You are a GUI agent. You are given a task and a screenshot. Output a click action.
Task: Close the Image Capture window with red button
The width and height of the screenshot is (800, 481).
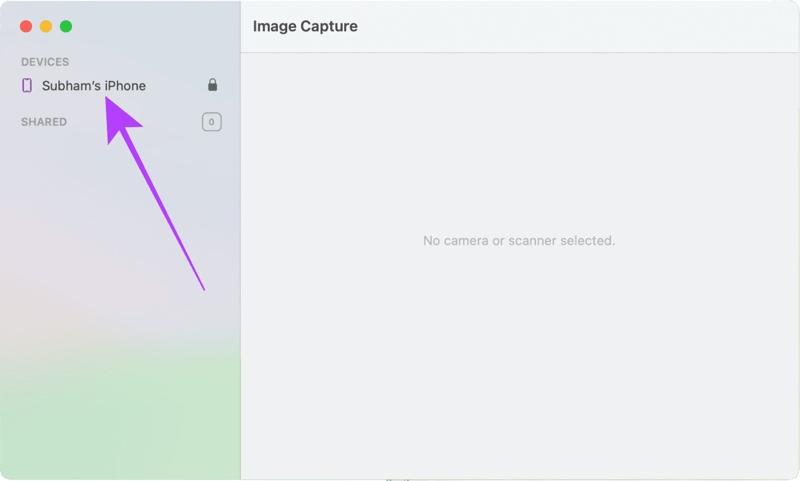click(x=26, y=27)
